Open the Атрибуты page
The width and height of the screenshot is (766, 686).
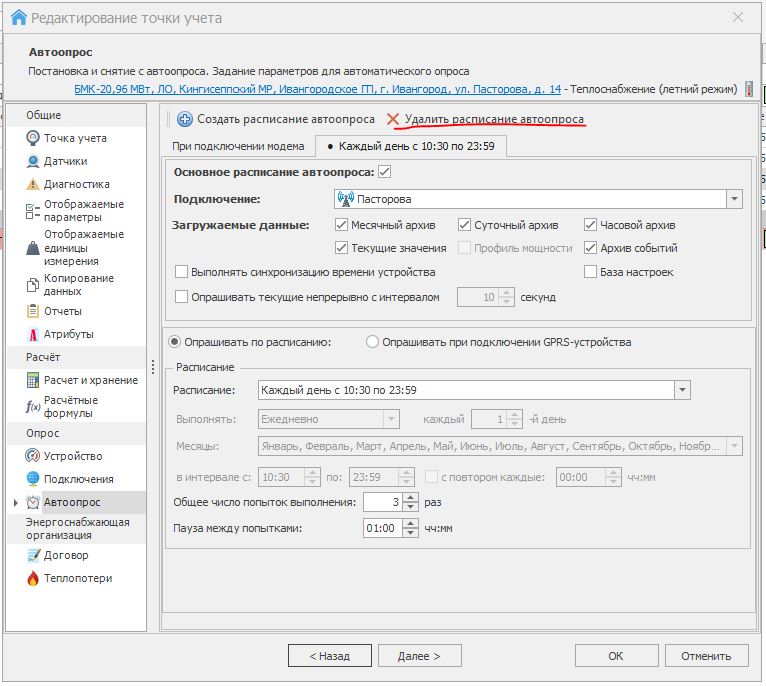tap(68, 334)
